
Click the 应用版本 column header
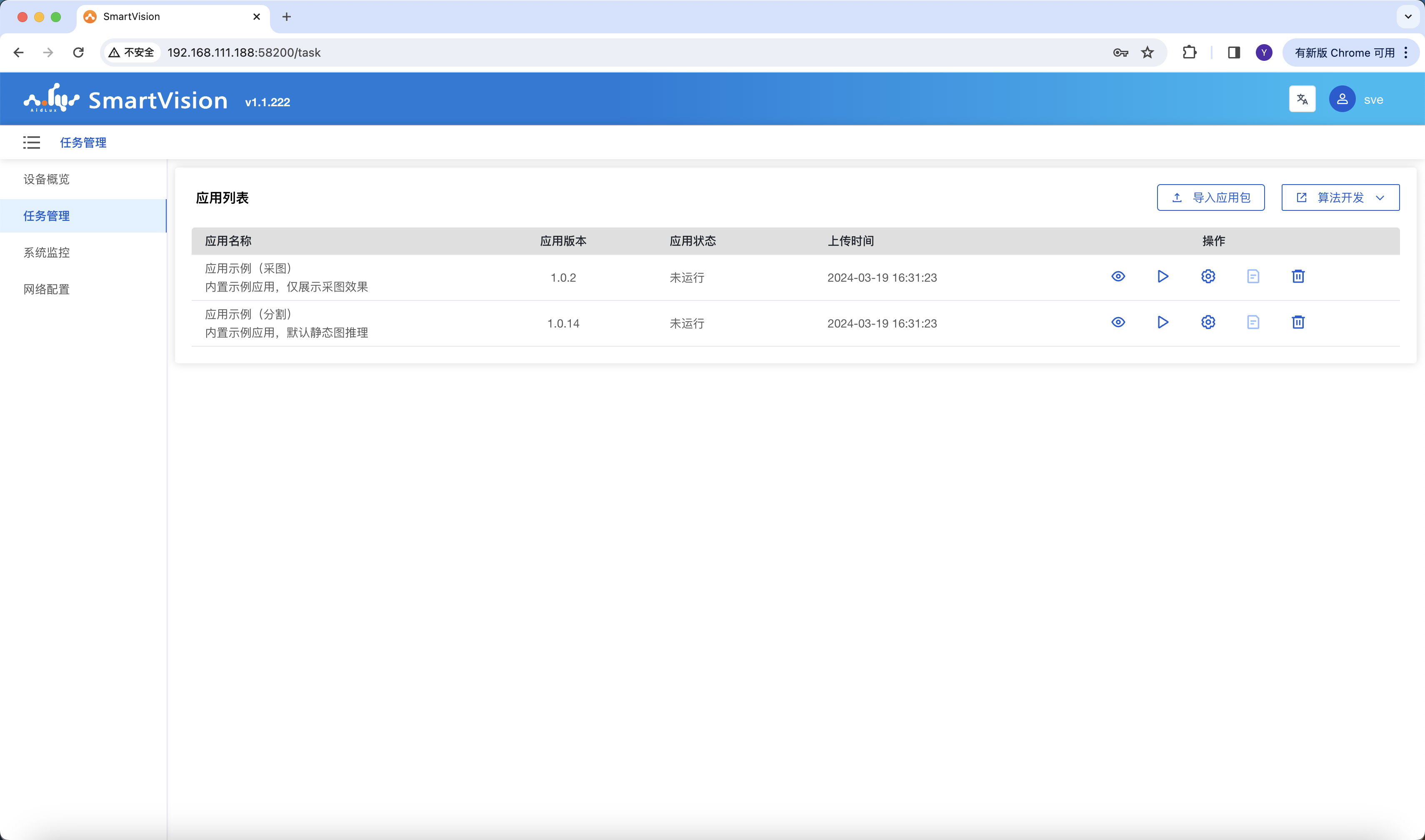click(x=563, y=240)
